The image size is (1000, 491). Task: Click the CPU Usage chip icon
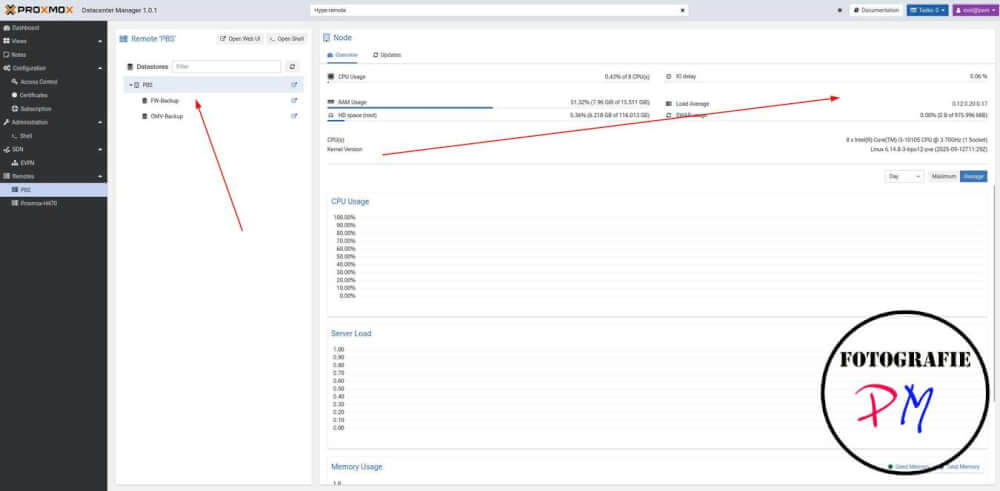pos(330,77)
